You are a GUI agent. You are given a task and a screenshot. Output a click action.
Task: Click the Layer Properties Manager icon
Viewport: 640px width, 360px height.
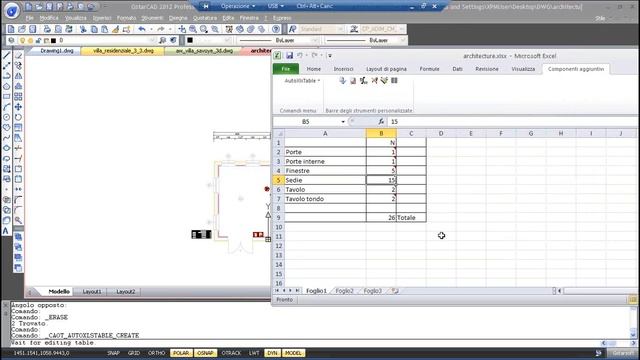click(11, 40)
